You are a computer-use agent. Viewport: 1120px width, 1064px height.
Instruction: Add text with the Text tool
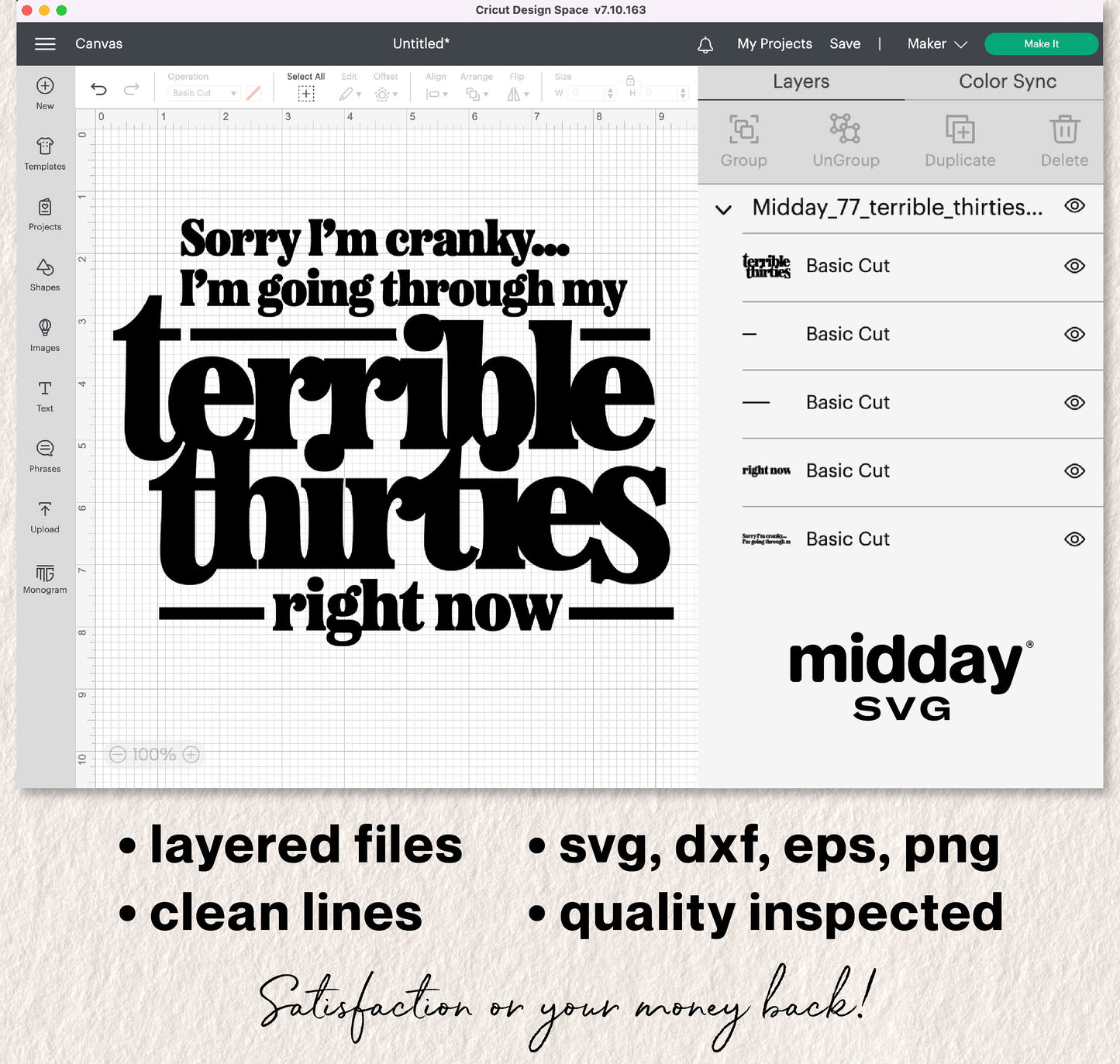[x=45, y=395]
